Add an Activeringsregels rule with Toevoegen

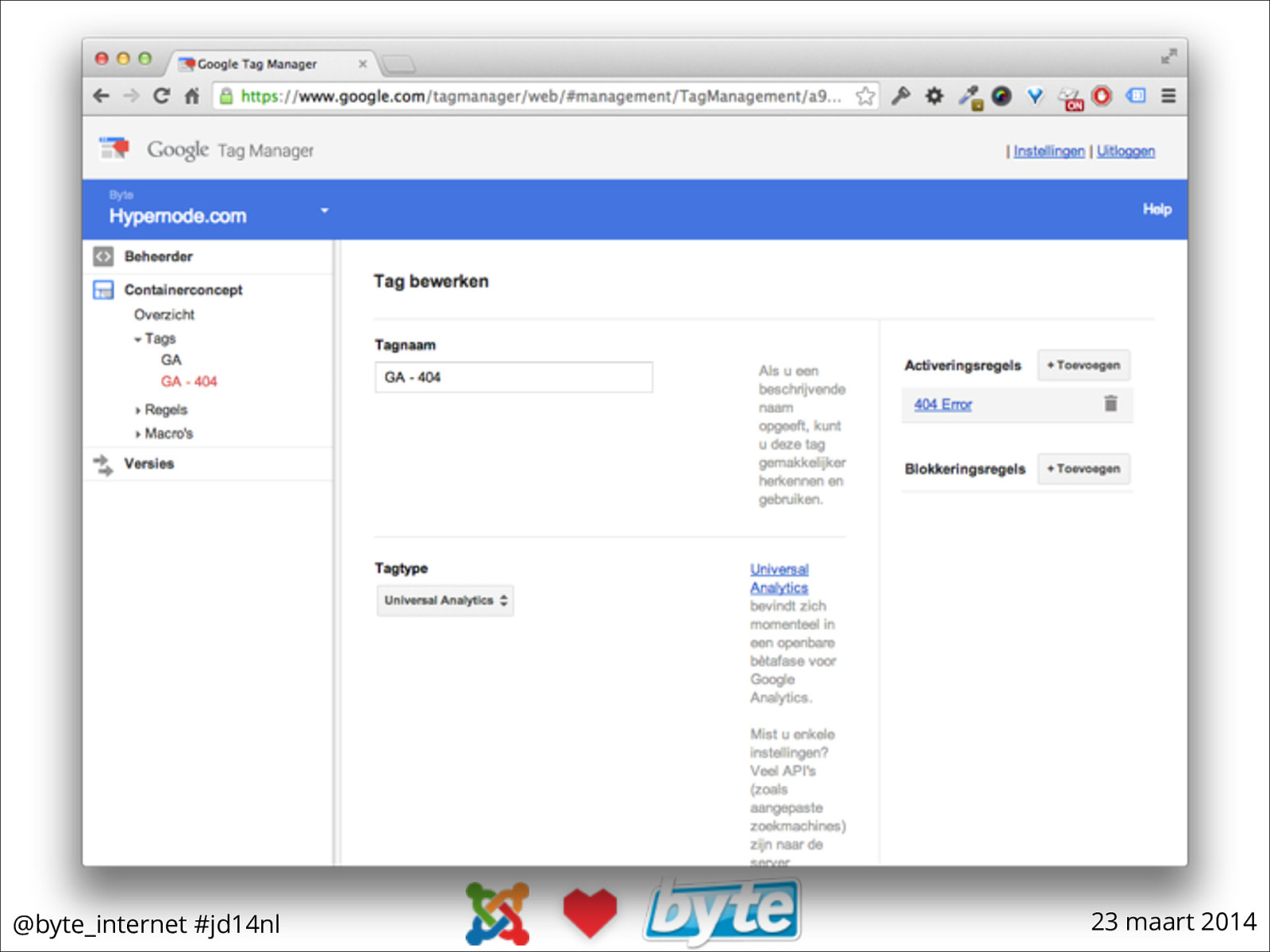[1083, 366]
